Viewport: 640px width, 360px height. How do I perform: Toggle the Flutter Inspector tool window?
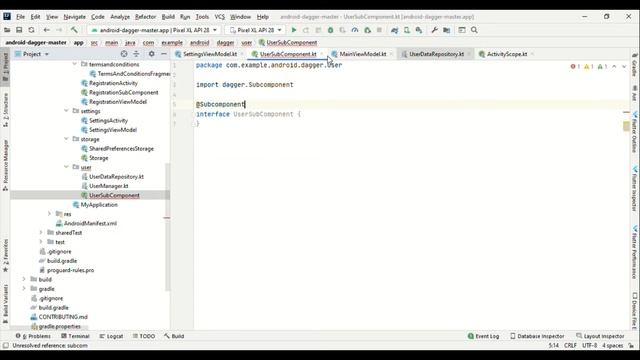pyautogui.click(x=634, y=188)
